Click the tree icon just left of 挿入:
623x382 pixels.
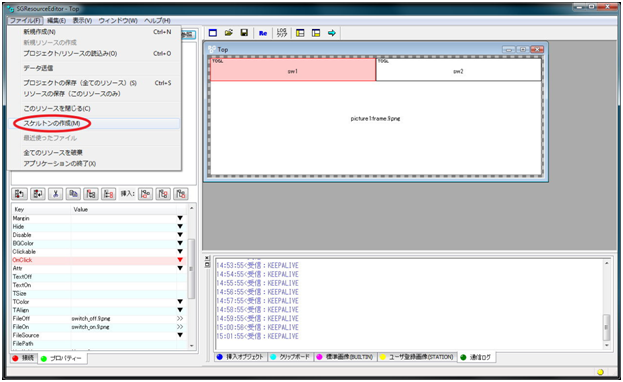(x=108, y=194)
